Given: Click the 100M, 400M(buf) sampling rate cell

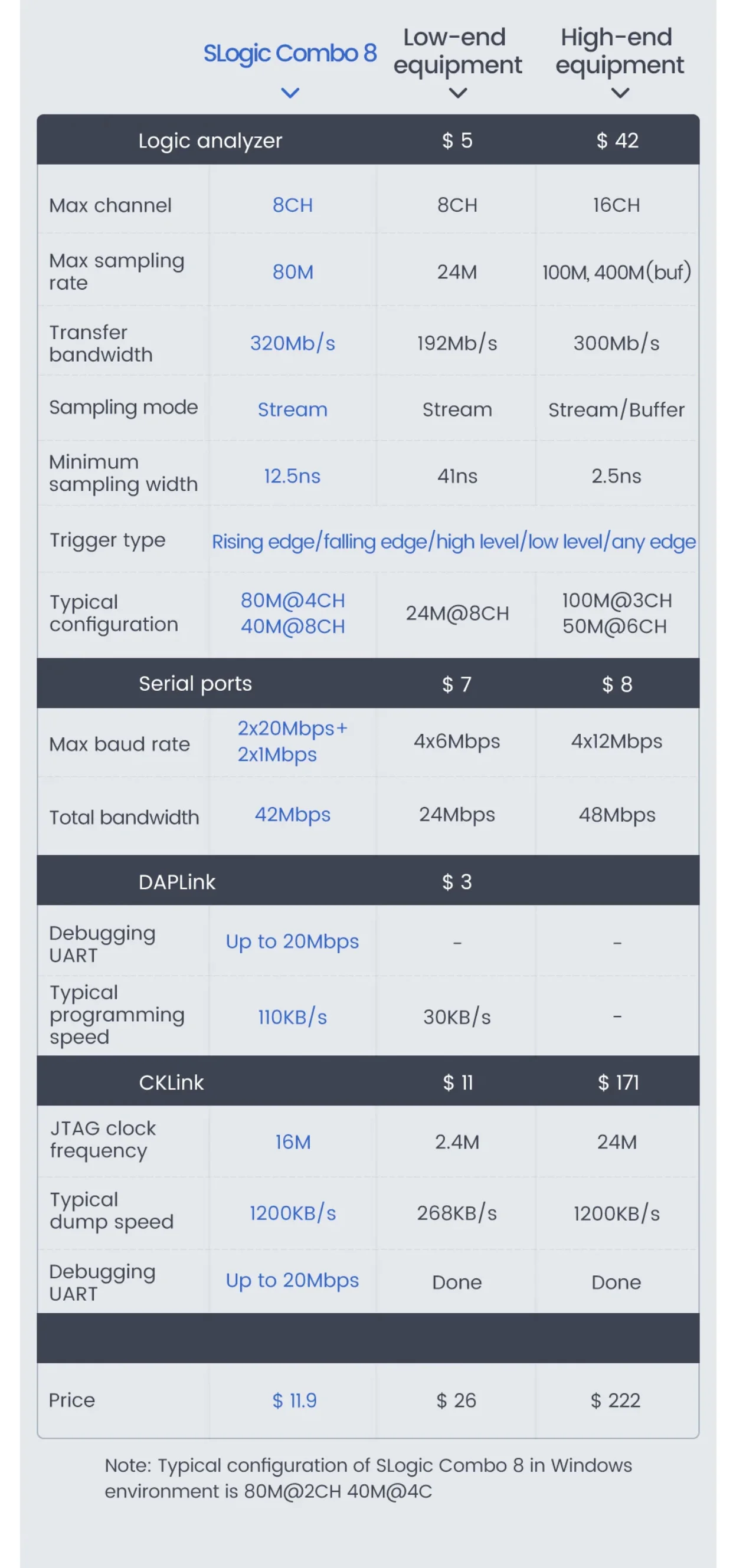Looking at the screenshot, I should (616, 272).
